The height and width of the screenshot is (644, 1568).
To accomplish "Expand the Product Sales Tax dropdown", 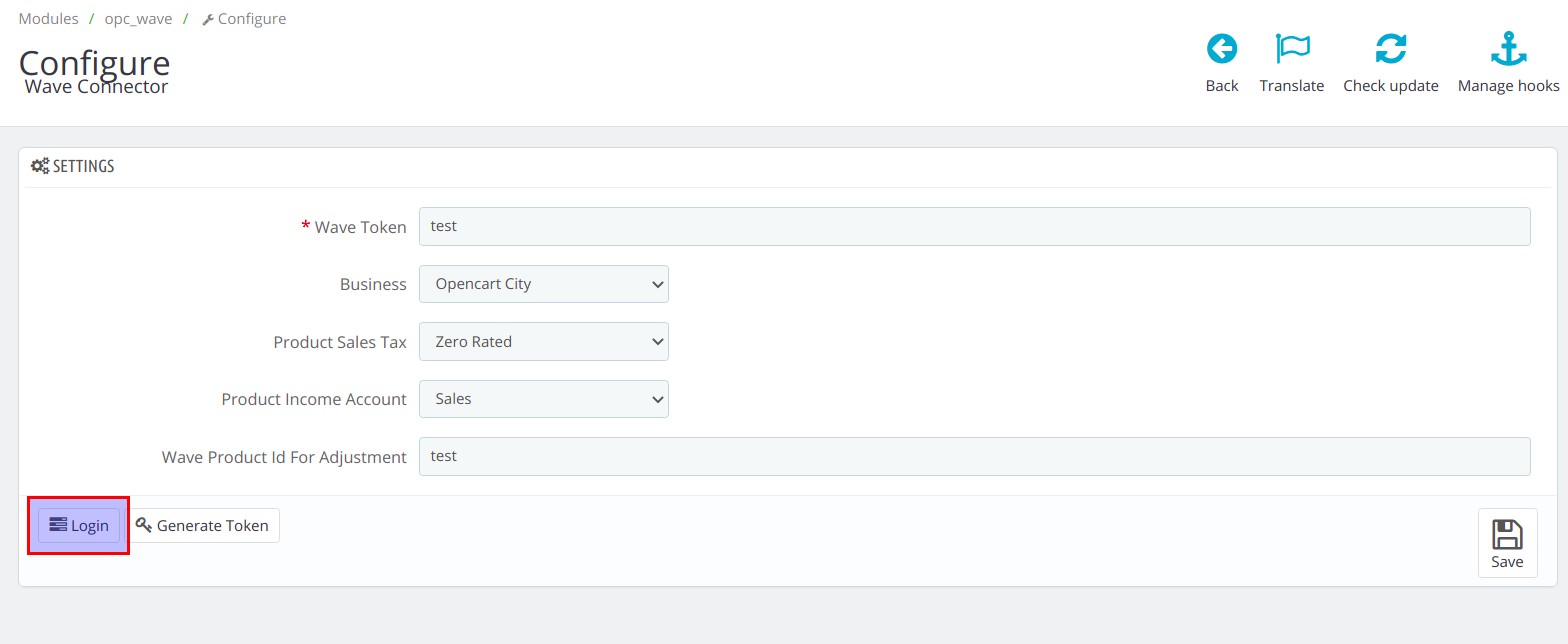I will click(544, 341).
